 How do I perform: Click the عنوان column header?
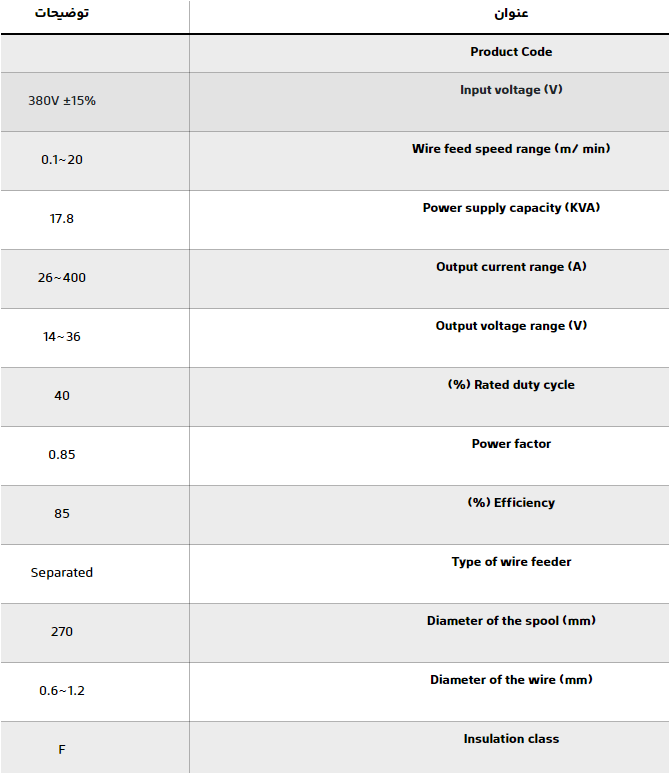[511, 14]
